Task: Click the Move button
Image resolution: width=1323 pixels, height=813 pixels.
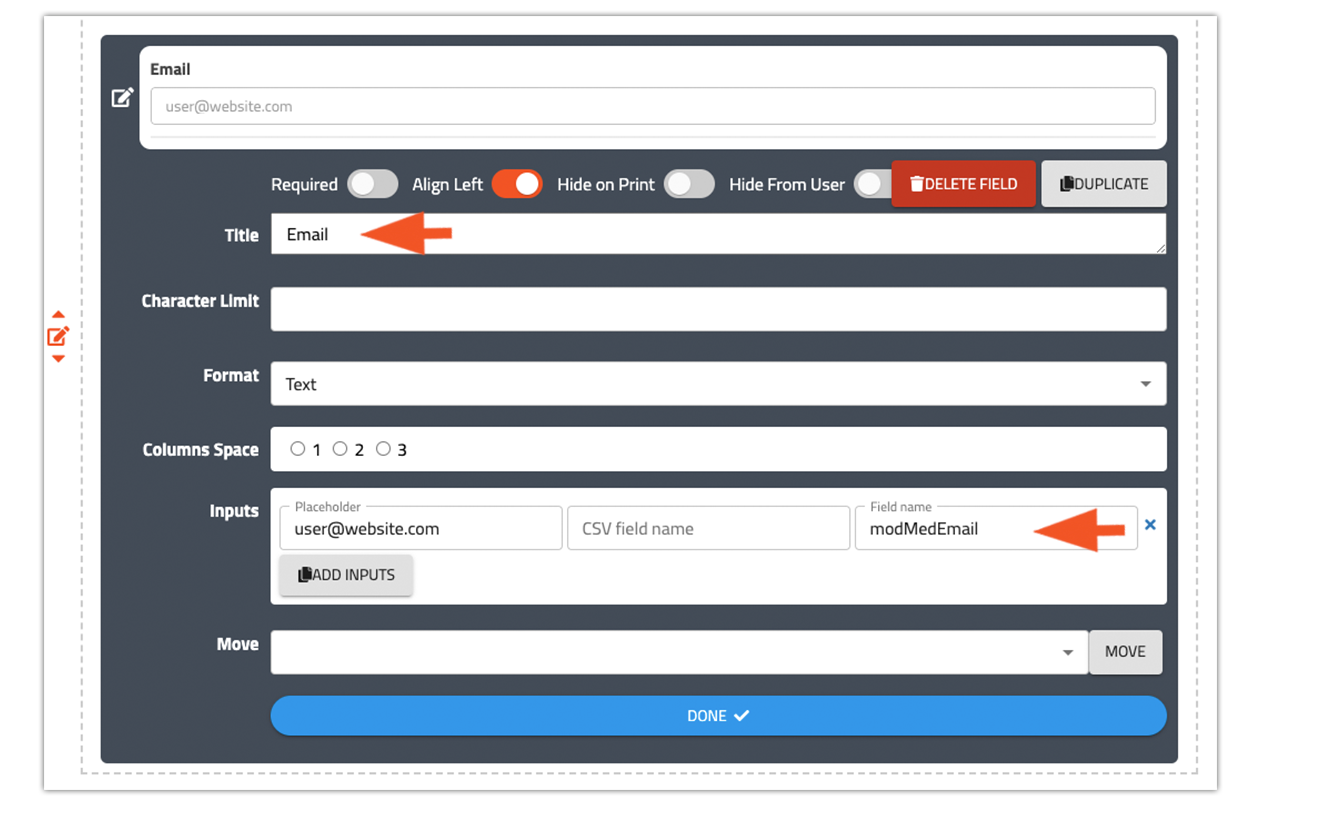Action: pos(1125,652)
